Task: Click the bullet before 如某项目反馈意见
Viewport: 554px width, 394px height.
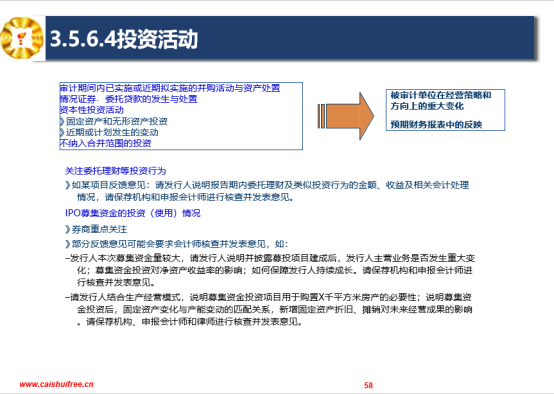Action: pos(68,185)
